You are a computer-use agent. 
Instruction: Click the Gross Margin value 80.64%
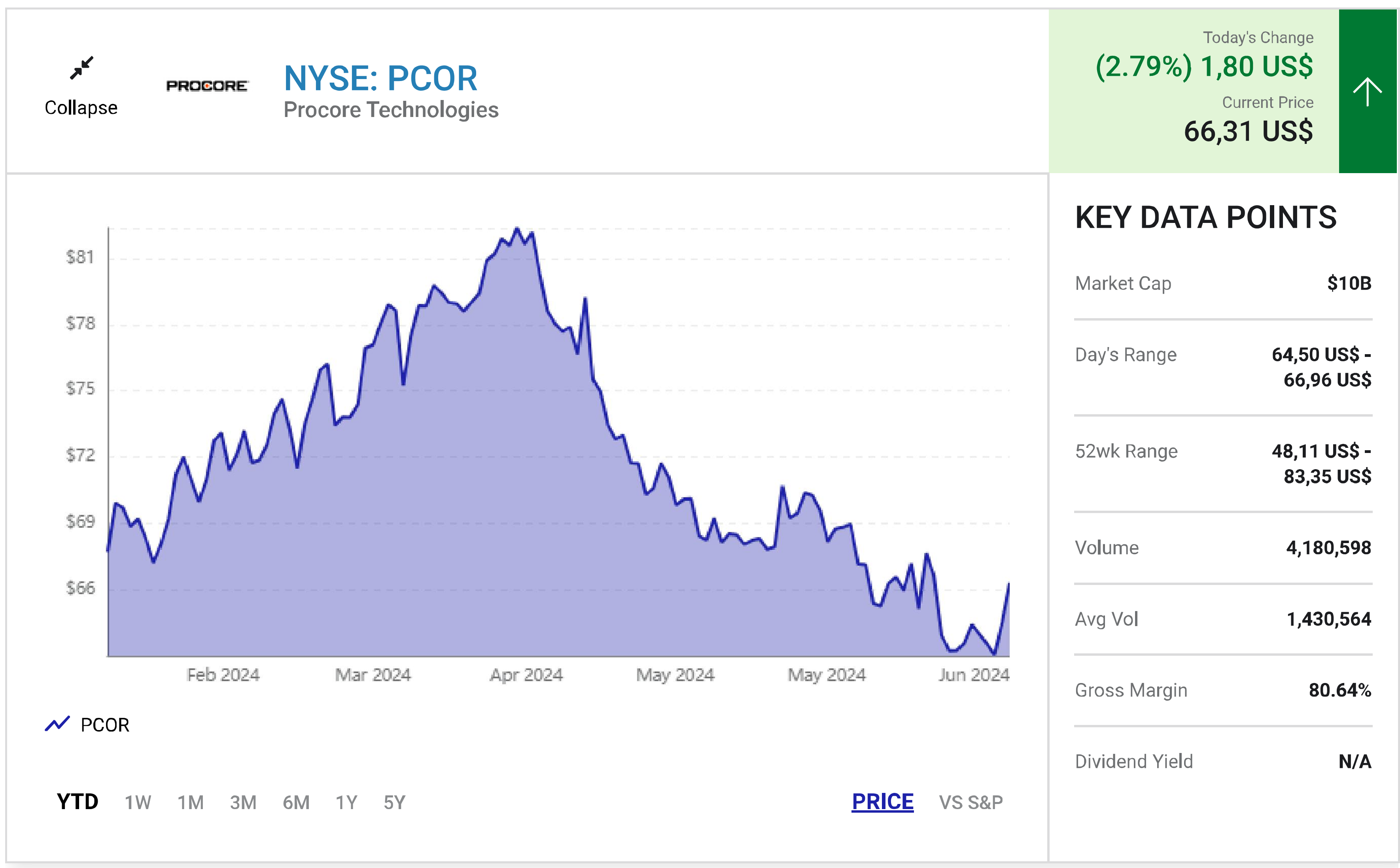coord(1340,690)
